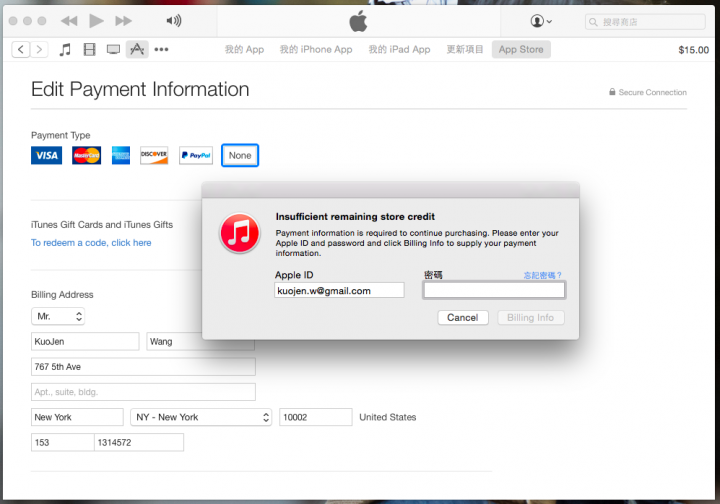Open the NY - New York state dropdown
This screenshot has width=720, height=504.
[201, 417]
